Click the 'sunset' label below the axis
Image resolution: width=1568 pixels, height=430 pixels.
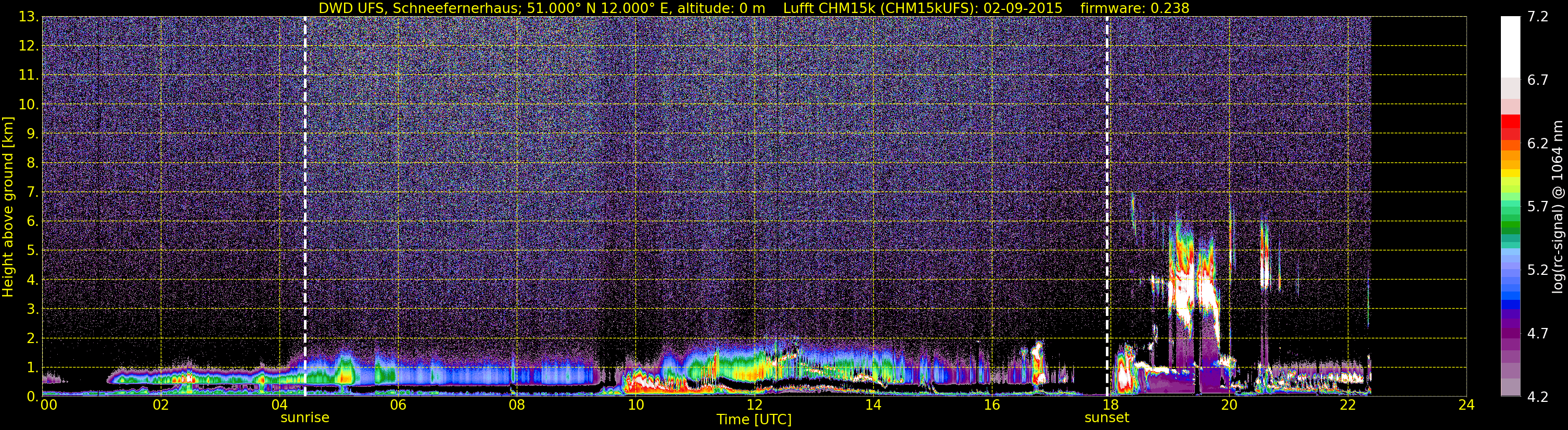(x=1106, y=418)
